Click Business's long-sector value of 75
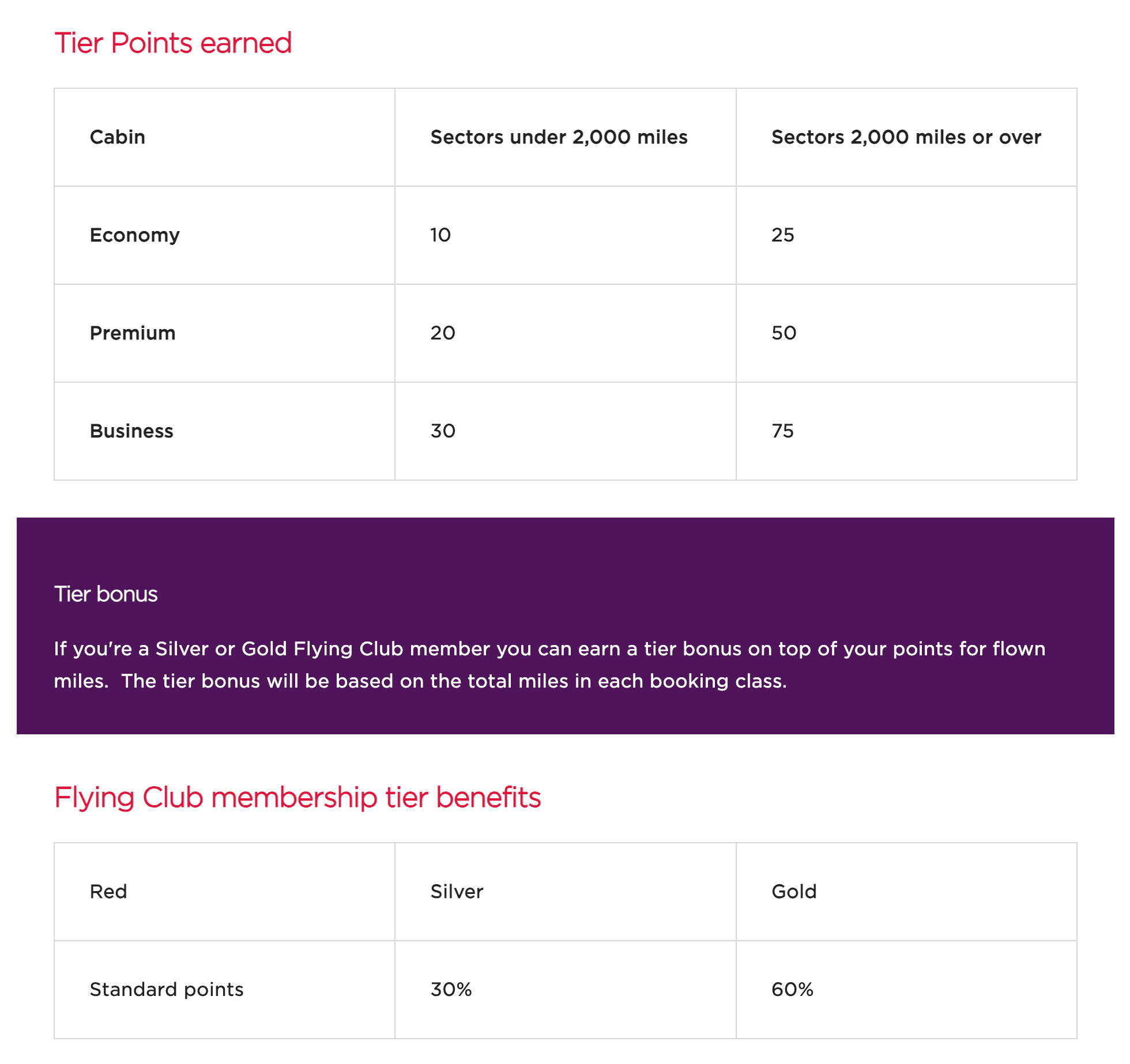Viewport: 1130px width, 1064px height. [x=782, y=431]
